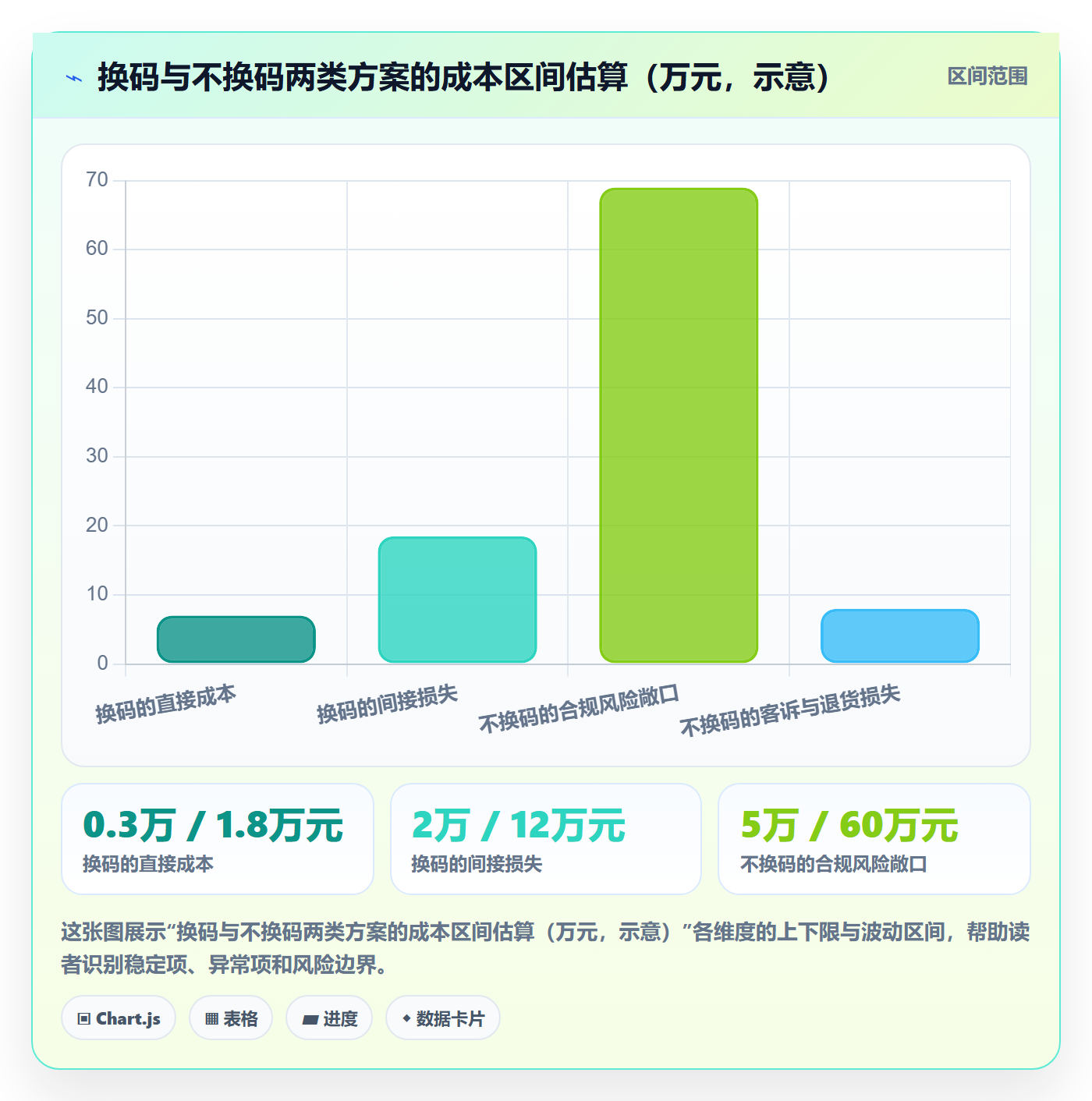Select the 进度 tag chip
This screenshot has height=1101, width=1092.
coord(329,1018)
